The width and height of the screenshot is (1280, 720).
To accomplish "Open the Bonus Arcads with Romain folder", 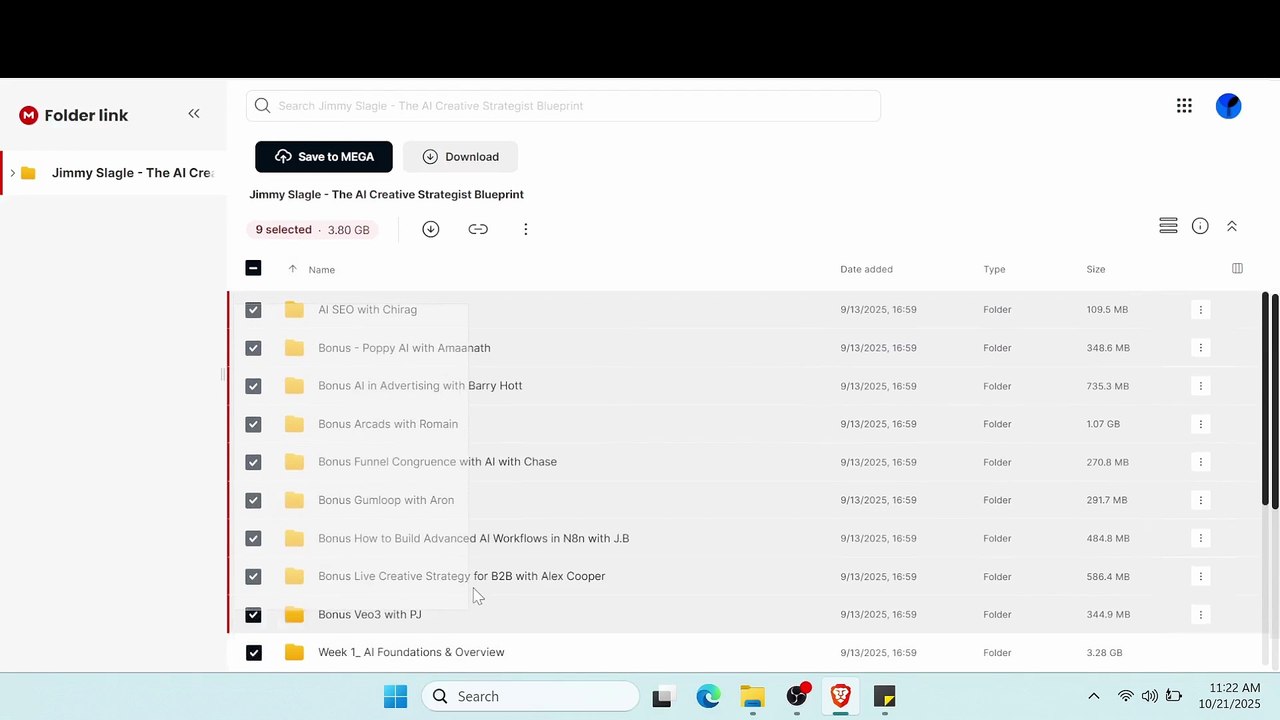I will pyautogui.click(x=388, y=424).
